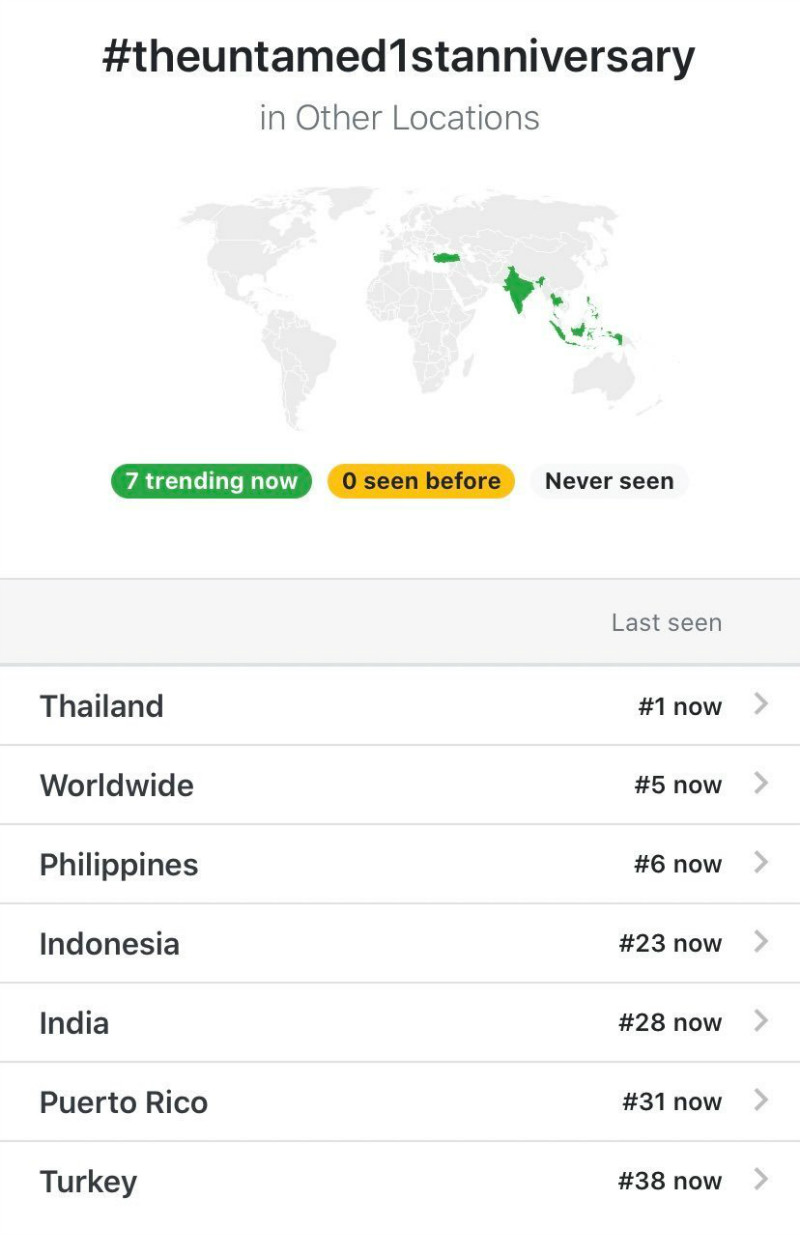Click the Turkey row chevron arrow
Viewport: 800px width, 1235px height.
[761, 1180]
